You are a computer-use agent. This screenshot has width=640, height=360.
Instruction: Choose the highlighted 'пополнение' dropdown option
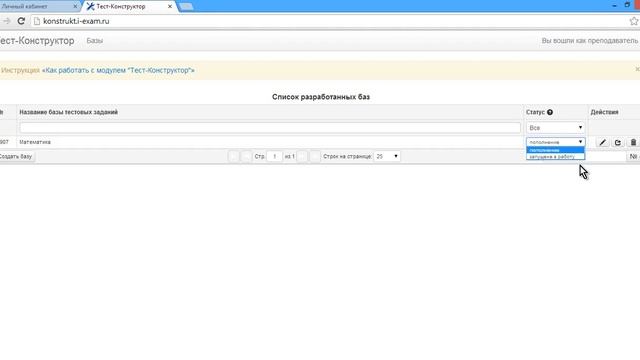556,150
